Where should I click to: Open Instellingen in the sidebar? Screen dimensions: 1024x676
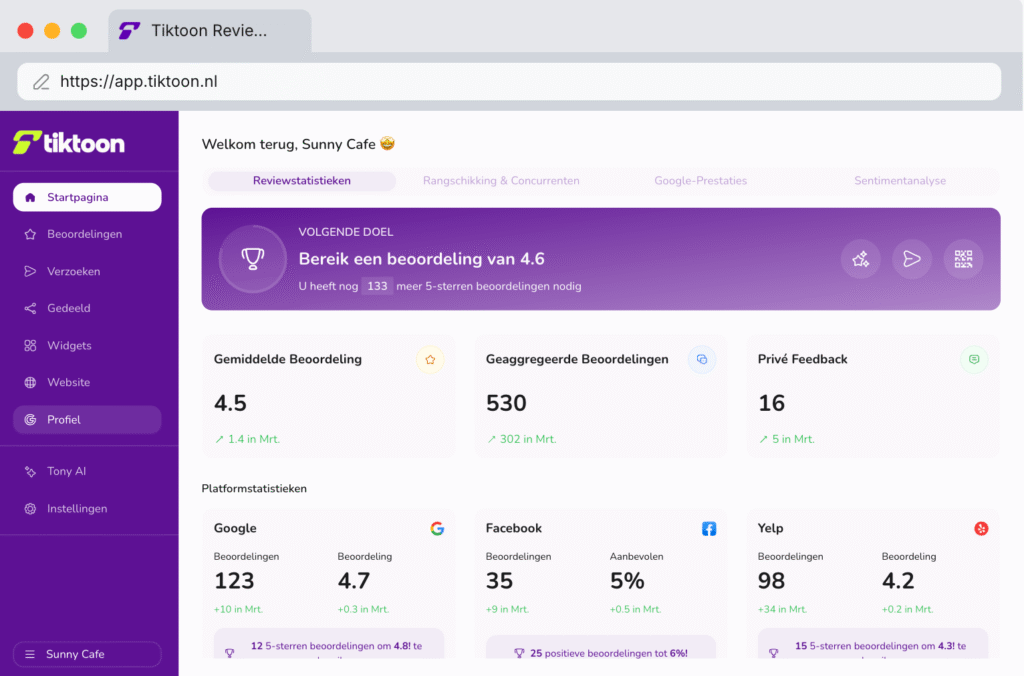coord(76,508)
